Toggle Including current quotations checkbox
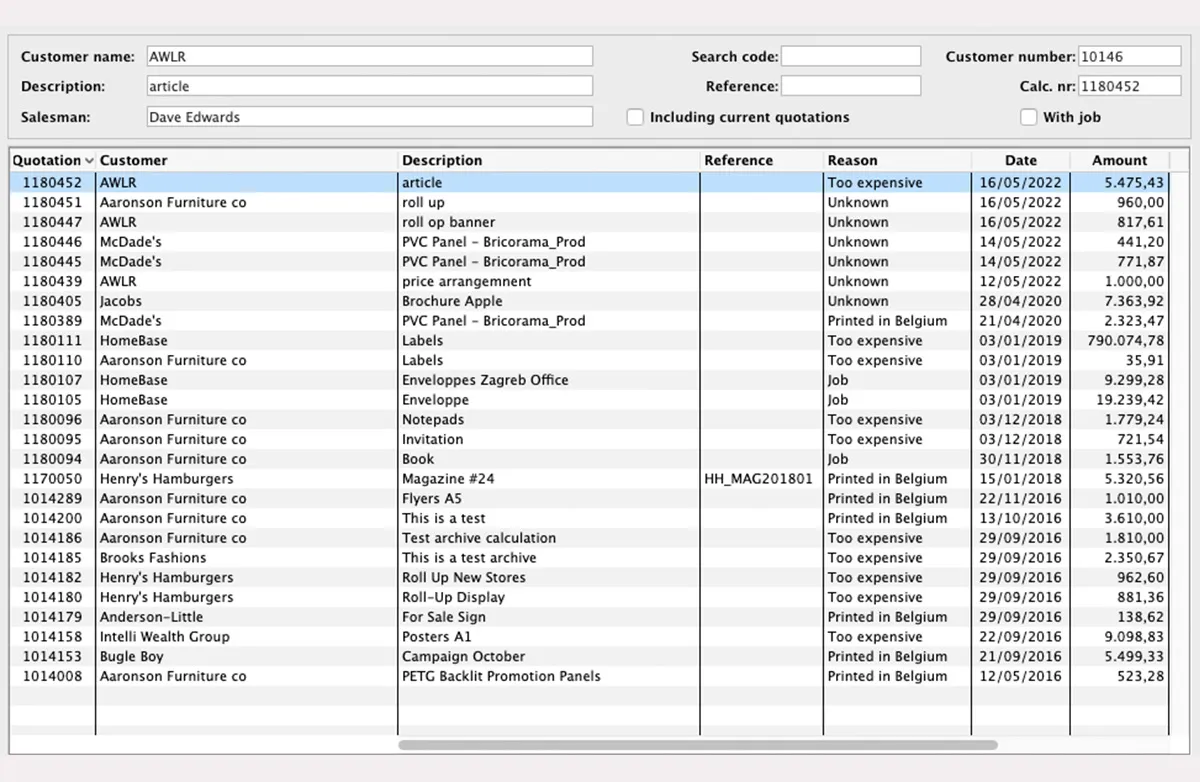The height and width of the screenshot is (782, 1200). [635, 117]
